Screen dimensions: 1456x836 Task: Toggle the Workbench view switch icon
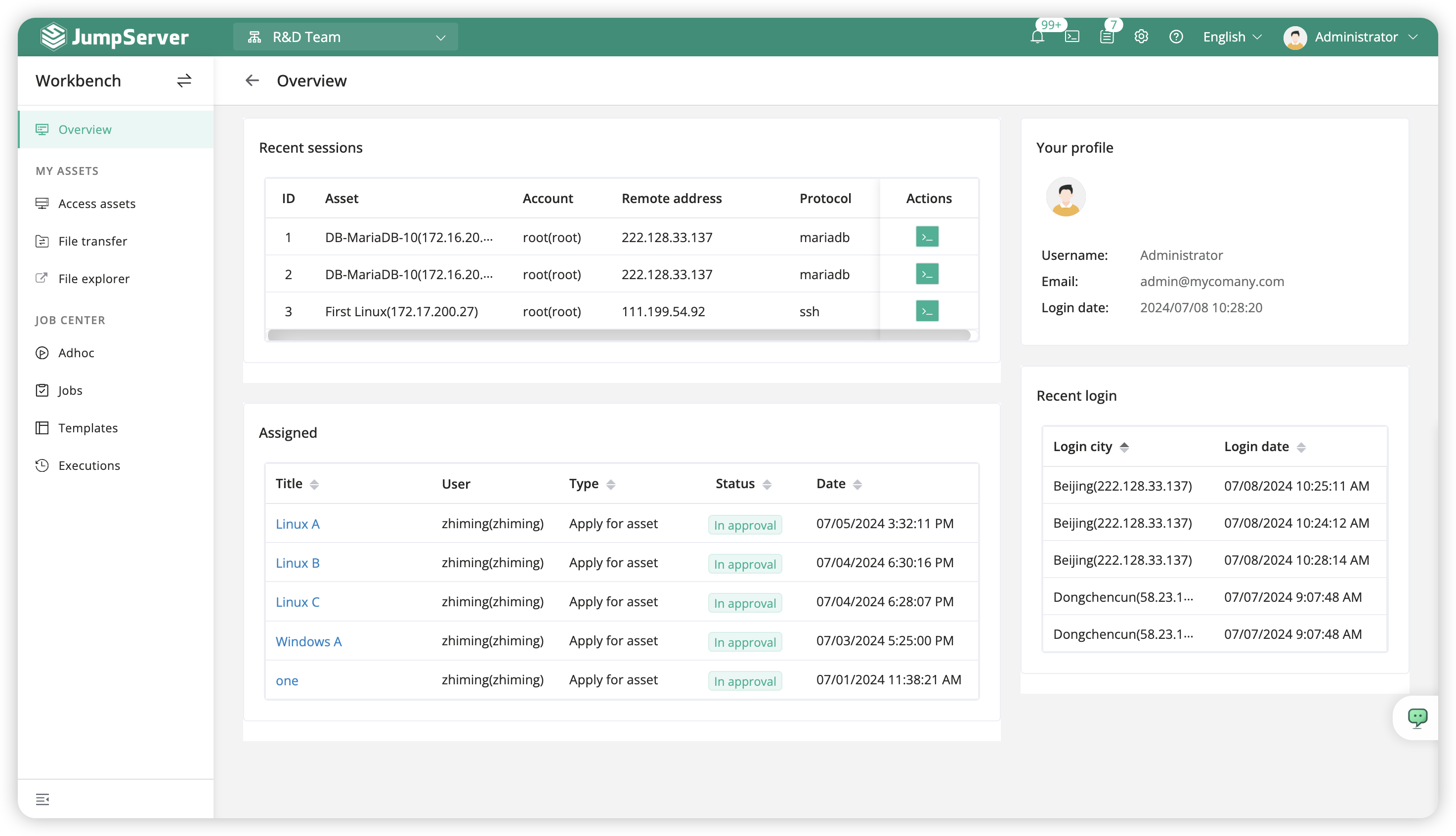[x=184, y=81]
